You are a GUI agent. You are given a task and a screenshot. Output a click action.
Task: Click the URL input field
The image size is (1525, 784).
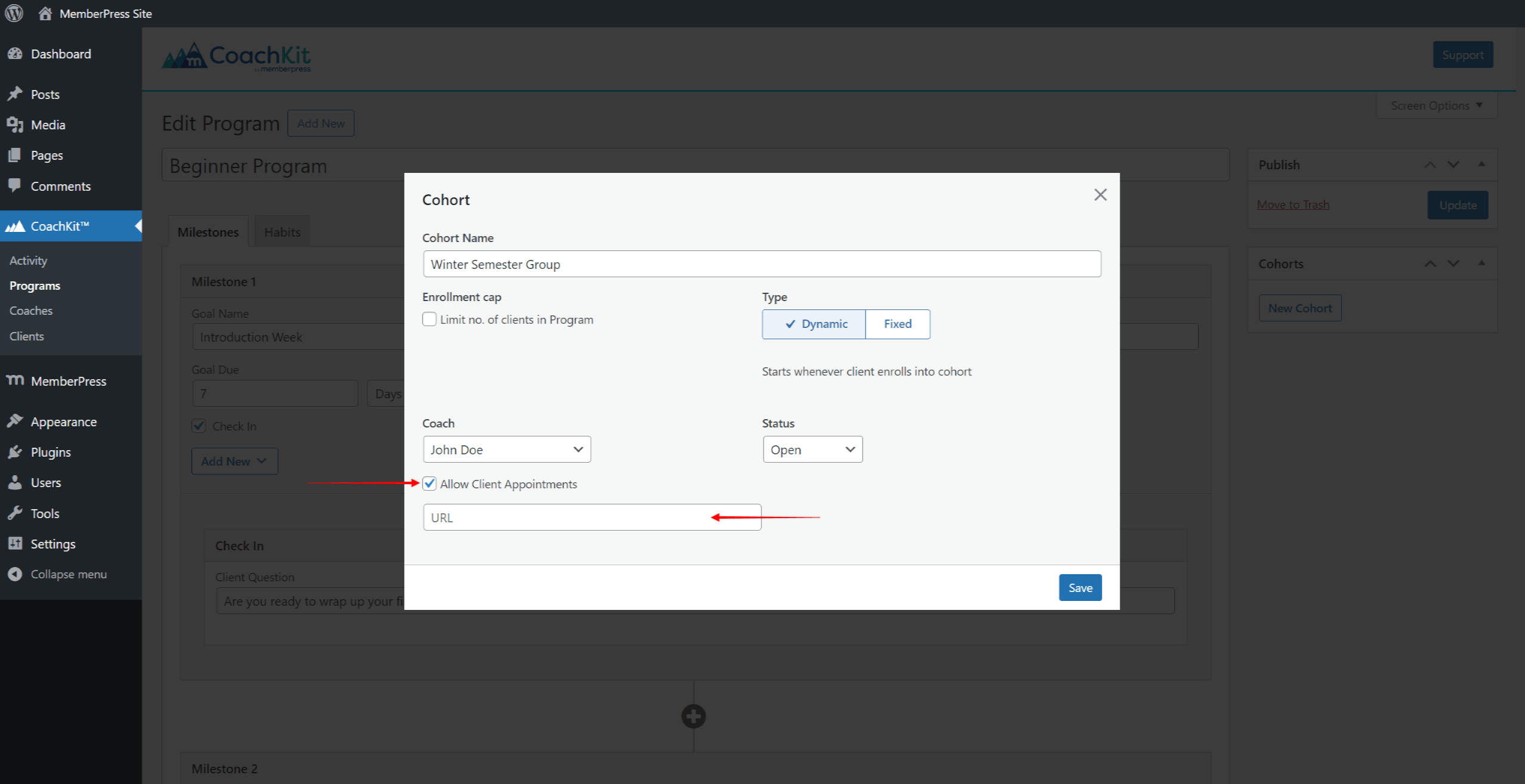click(591, 517)
